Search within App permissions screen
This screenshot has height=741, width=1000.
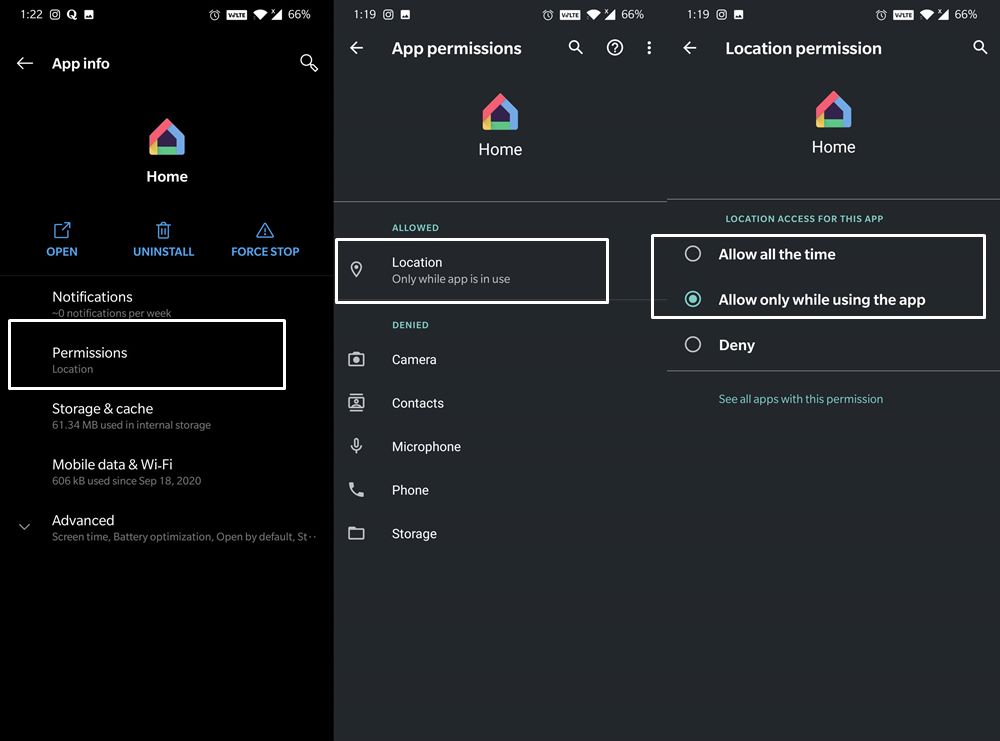click(x=575, y=47)
